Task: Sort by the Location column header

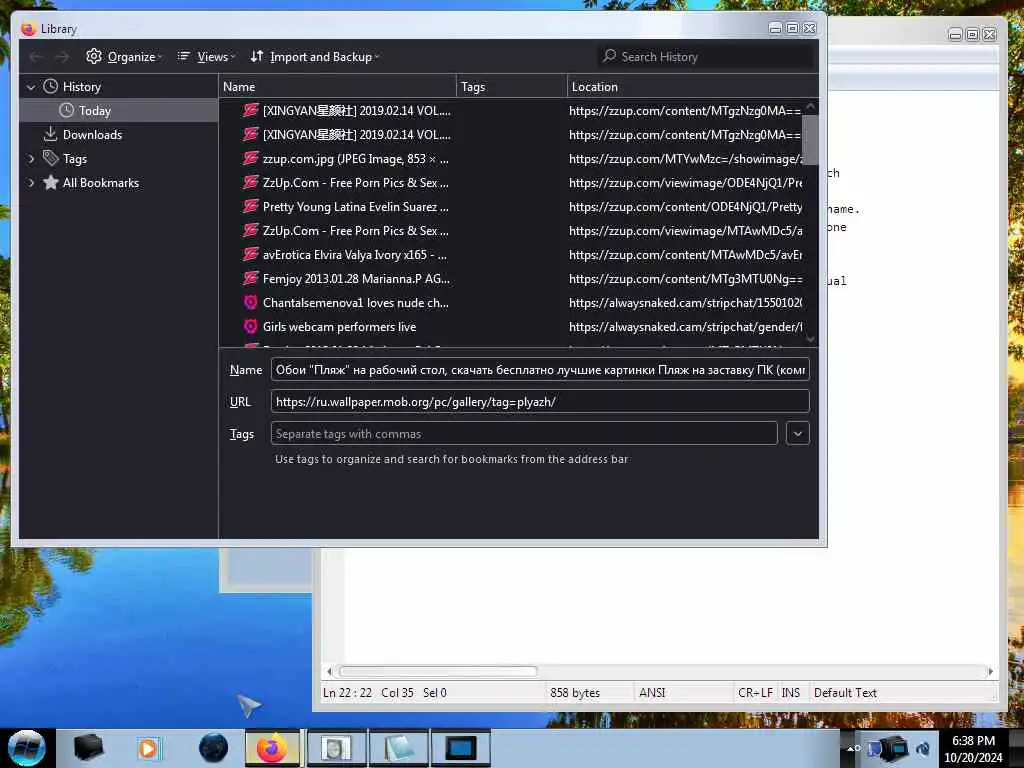Action: [692, 86]
